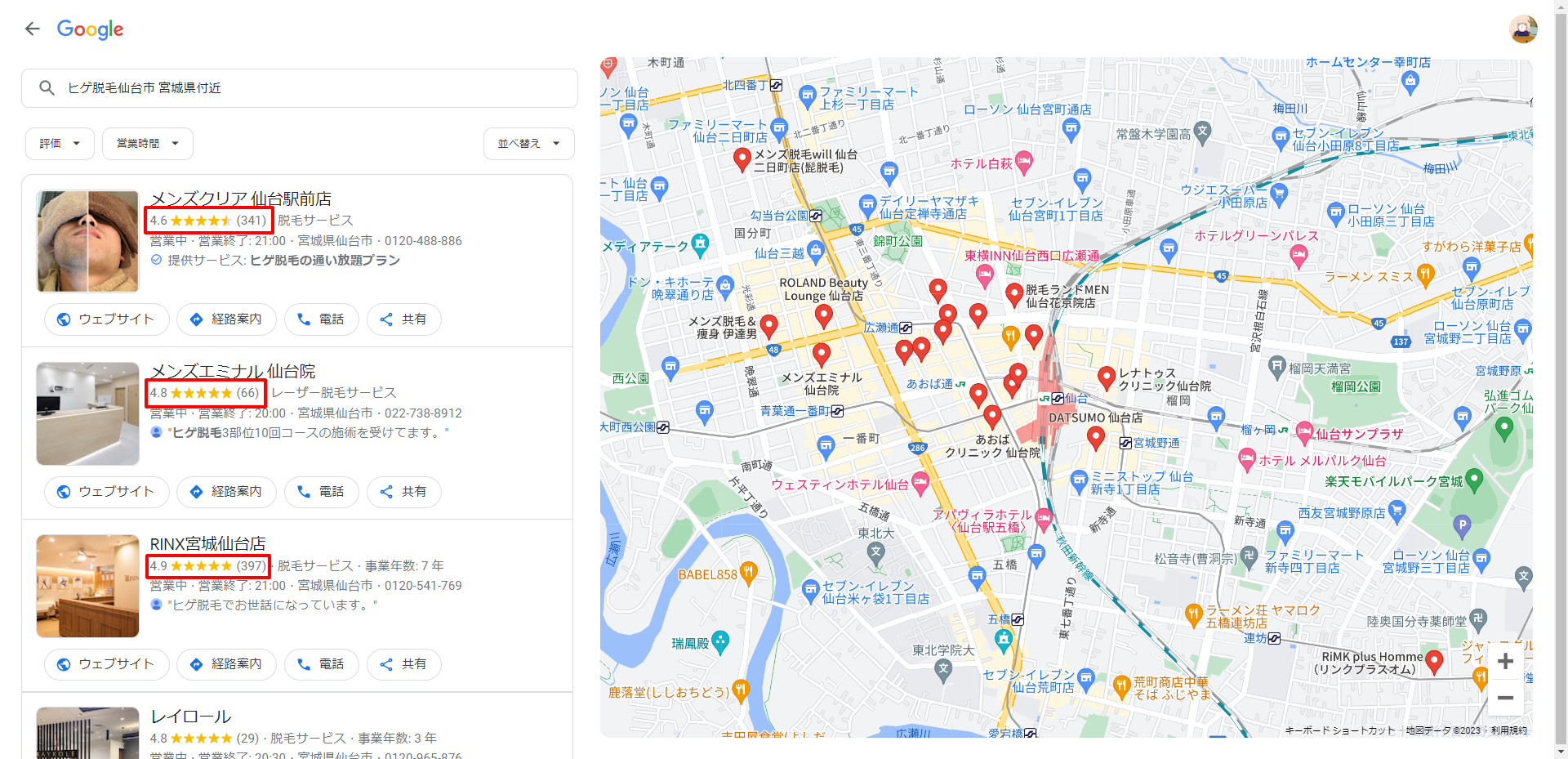
Task: Share RINX宮城仙台店 listing
Action: [403, 664]
